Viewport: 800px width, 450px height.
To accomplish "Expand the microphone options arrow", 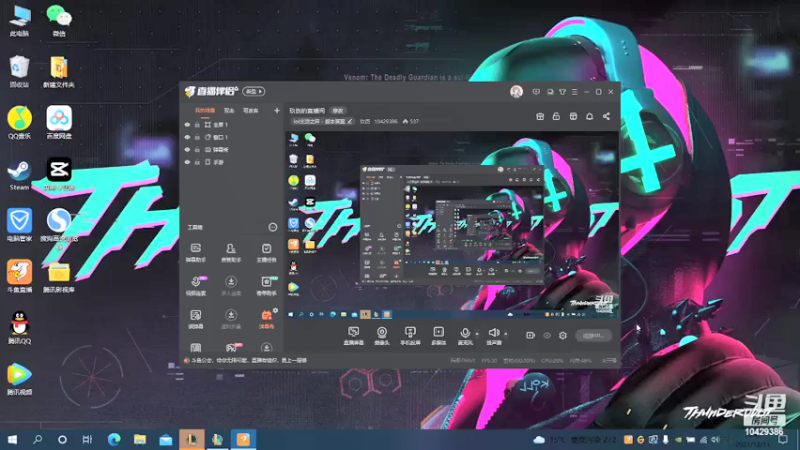I will (x=477, y=334).
